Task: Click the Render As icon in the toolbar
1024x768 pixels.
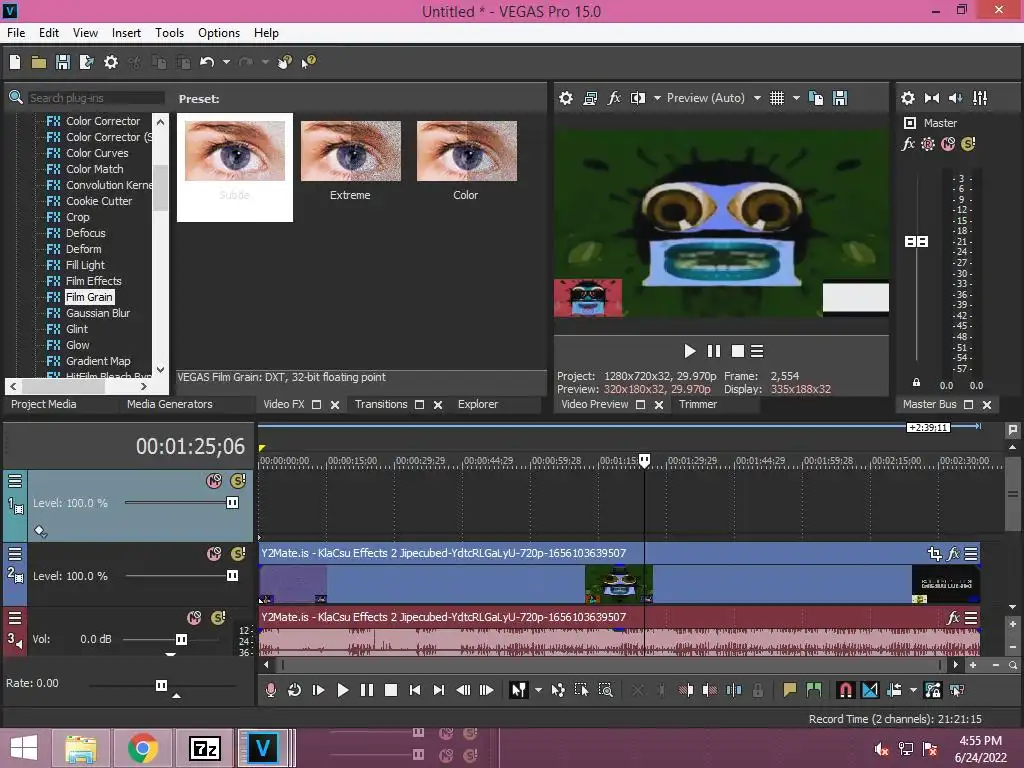Action: tap(86, 62)
